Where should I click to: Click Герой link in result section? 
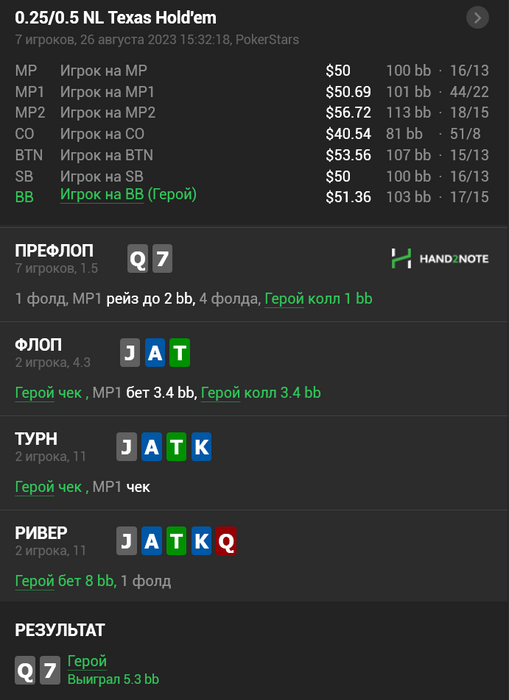coord(87,661)
